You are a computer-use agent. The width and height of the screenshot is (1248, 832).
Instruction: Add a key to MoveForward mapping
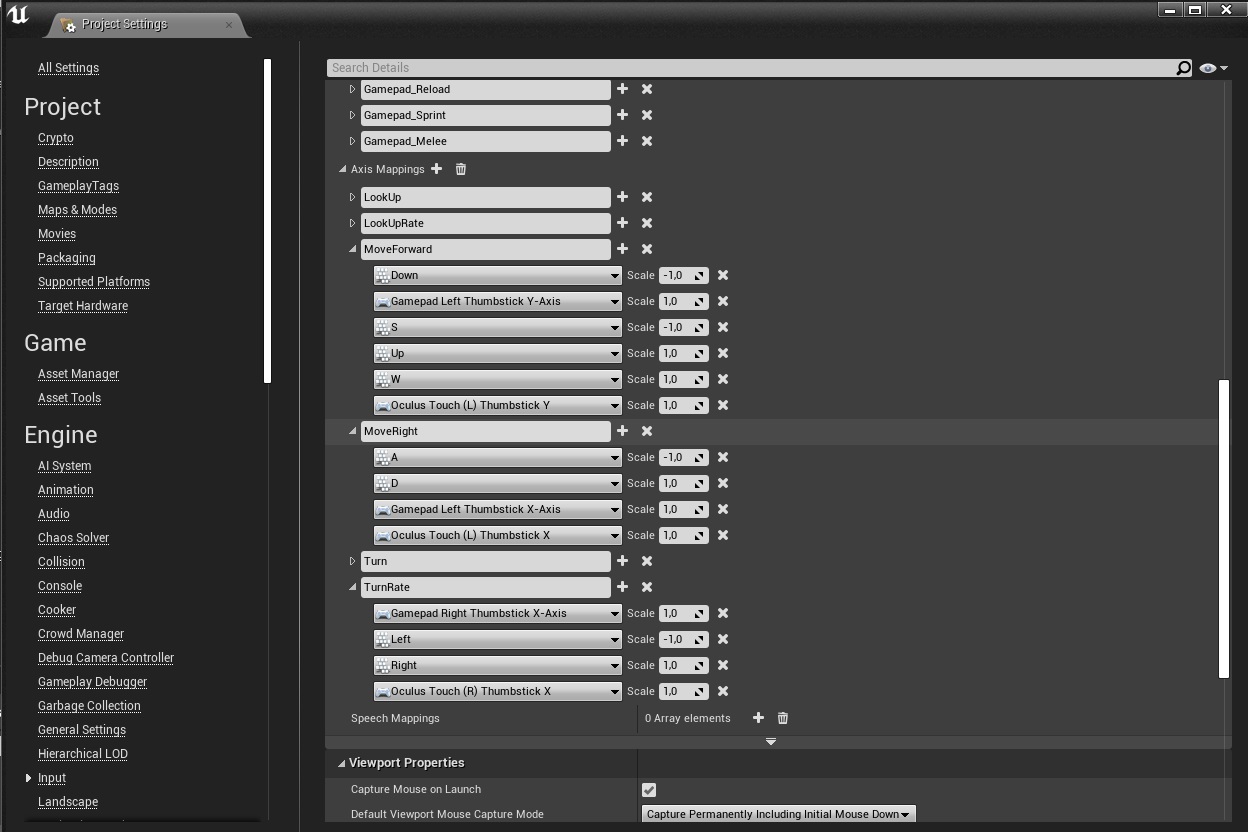pos(622,249)
